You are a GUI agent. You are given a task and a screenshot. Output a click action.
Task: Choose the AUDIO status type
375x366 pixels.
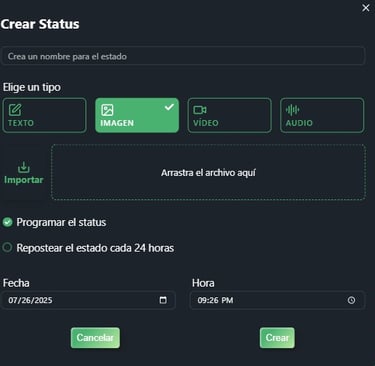click(x=322, y=115)
